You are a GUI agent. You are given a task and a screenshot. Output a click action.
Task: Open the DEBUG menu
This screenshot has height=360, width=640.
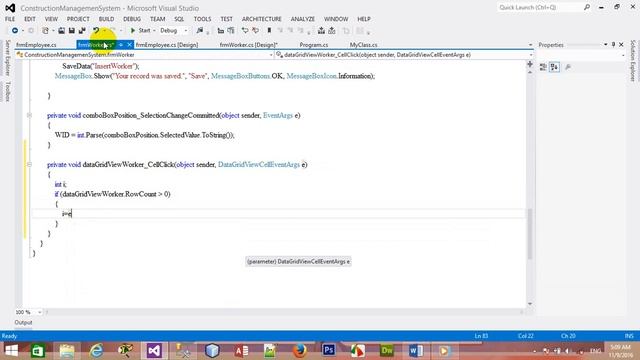[x=132, y=19]
